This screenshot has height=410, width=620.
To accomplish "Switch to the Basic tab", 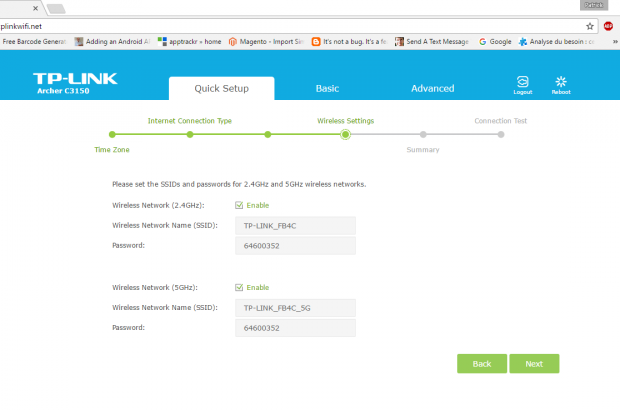I will pyautogui.click(x=327, y=88).
